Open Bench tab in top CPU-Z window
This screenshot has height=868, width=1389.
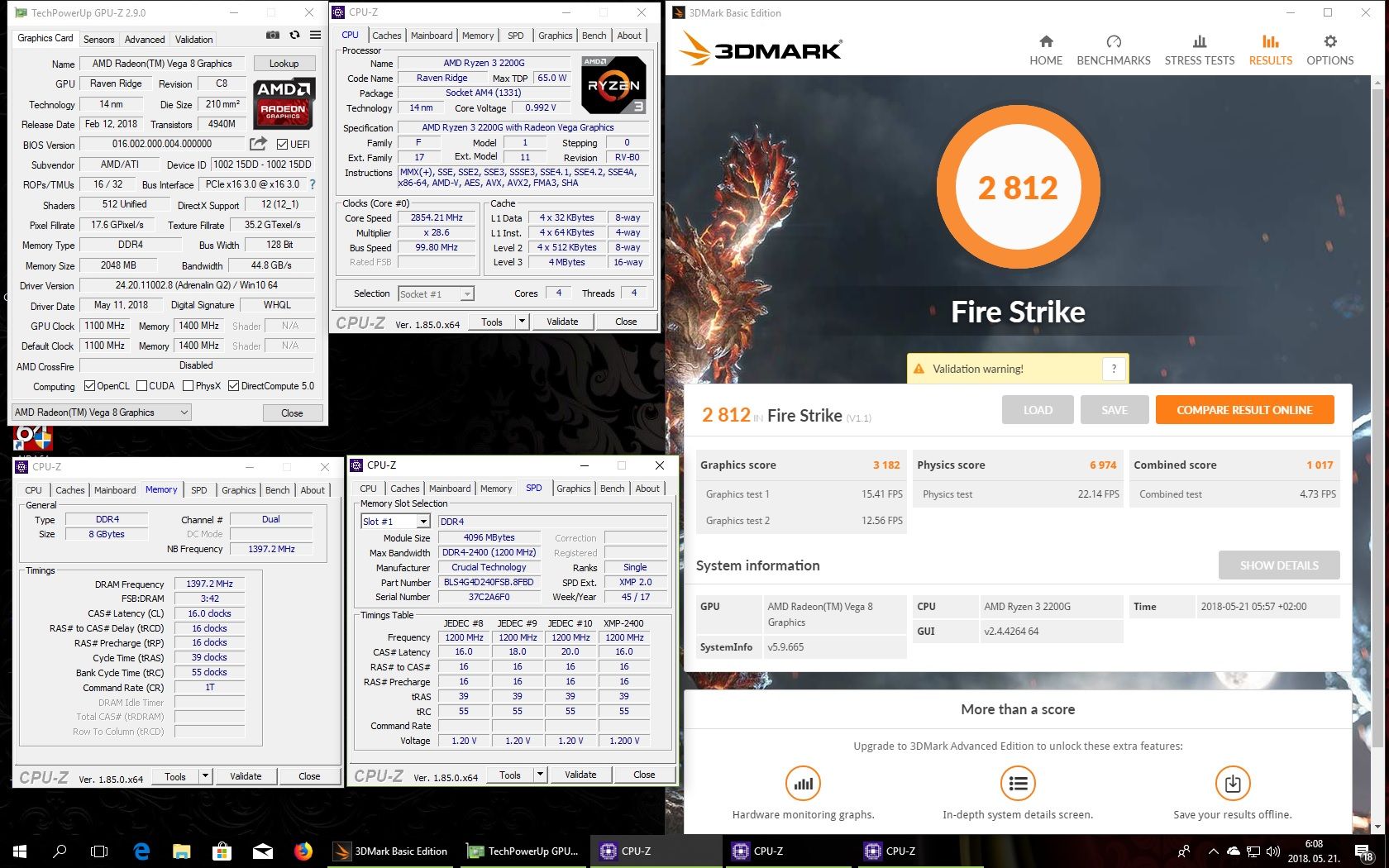[x=594, y=36]
